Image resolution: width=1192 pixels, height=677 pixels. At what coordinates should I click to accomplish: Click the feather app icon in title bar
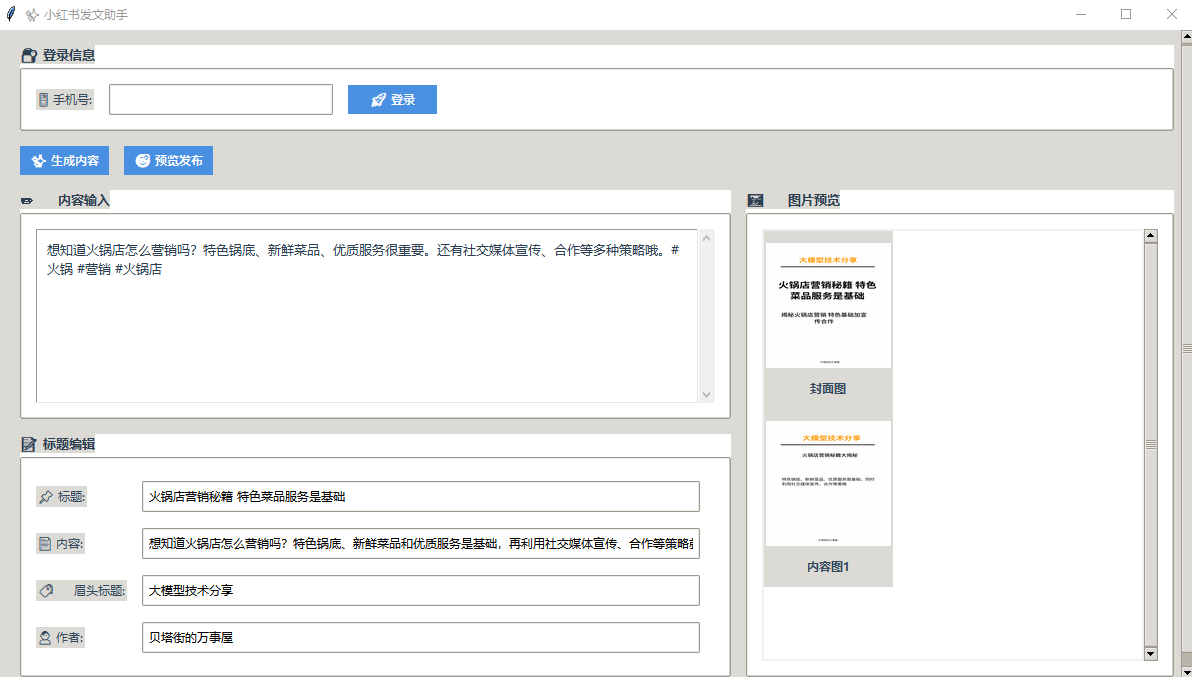[x=12, y=14]
